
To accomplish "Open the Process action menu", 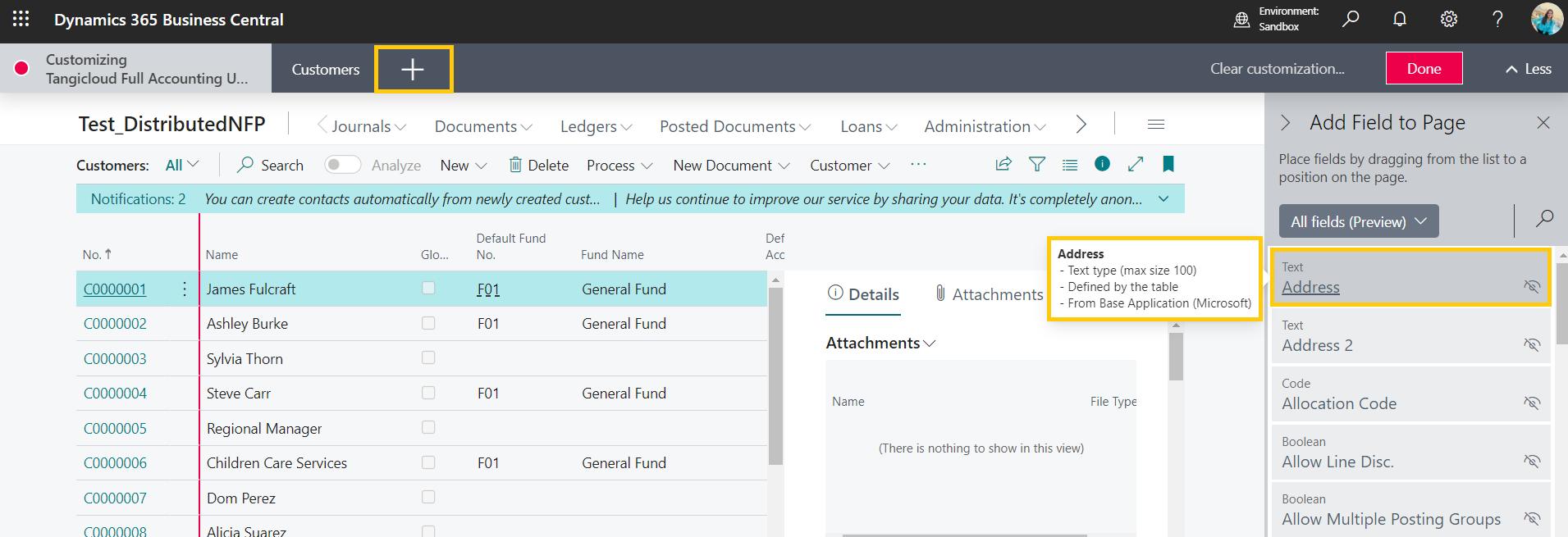I will pos(619,165).
